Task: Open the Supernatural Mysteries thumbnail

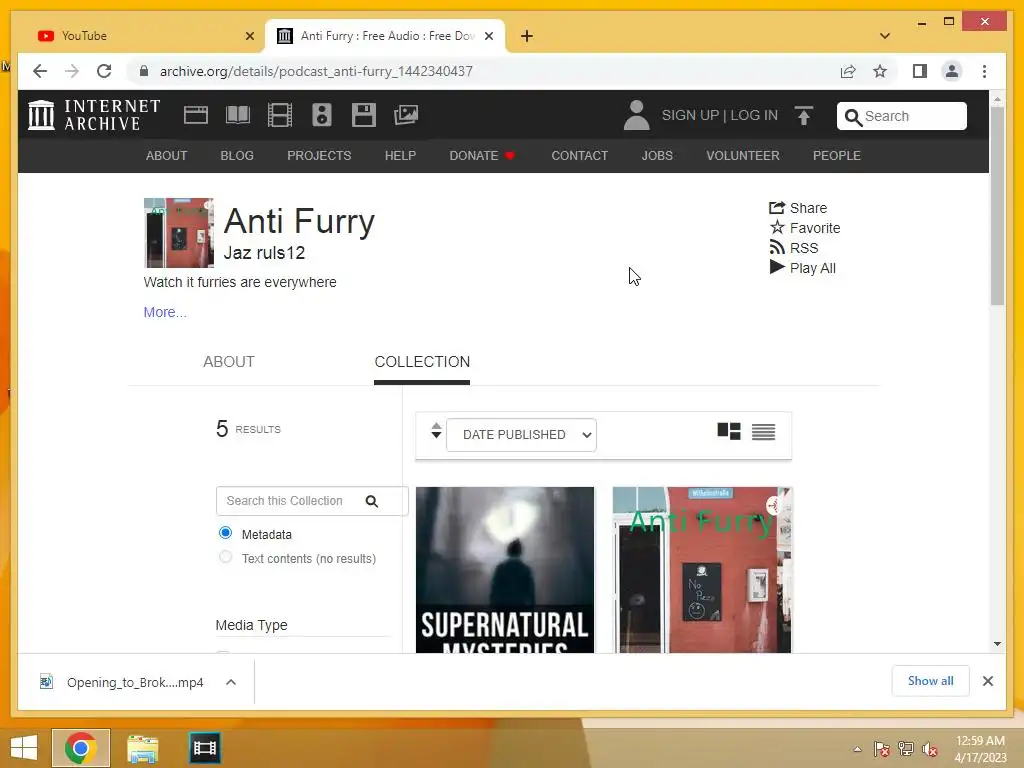Action: 505,569
